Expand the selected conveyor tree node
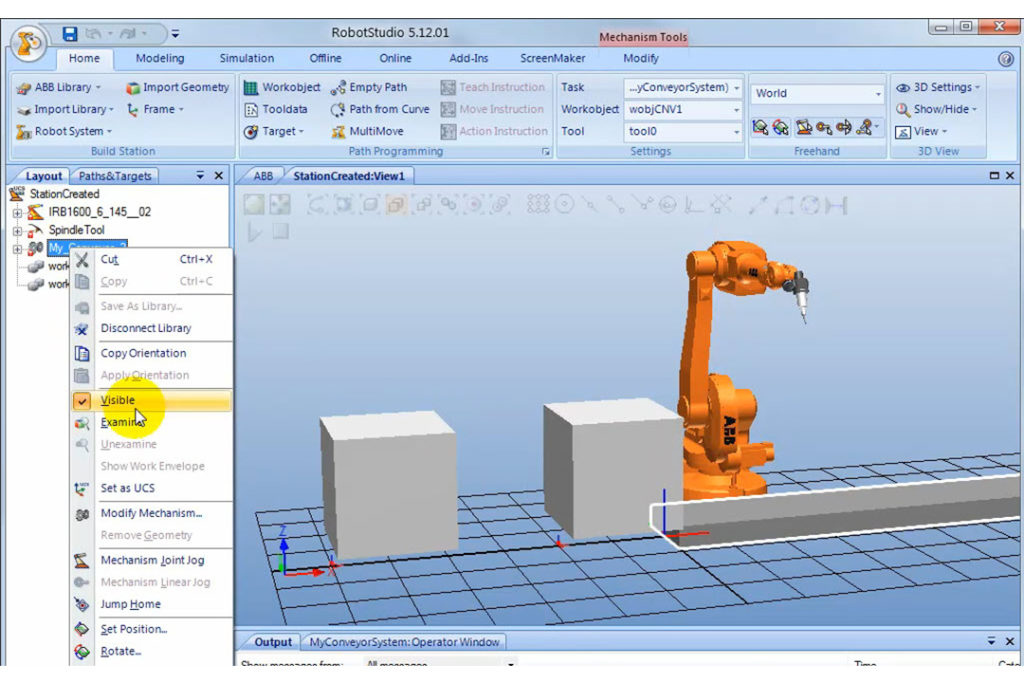1024x683 pixels. [x=17, y=249]
